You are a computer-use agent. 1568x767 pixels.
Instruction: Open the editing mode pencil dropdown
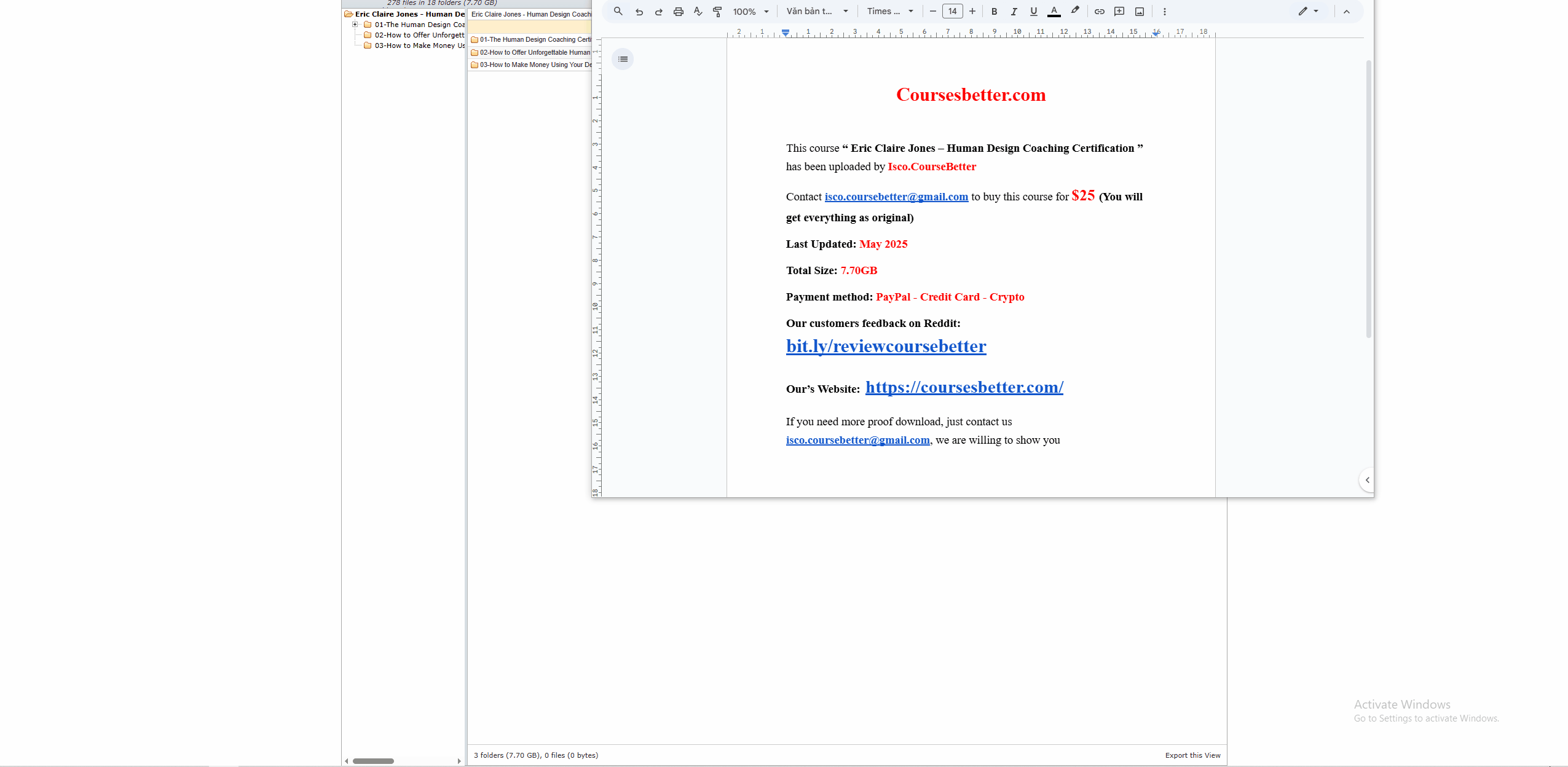pos(1308,11)
